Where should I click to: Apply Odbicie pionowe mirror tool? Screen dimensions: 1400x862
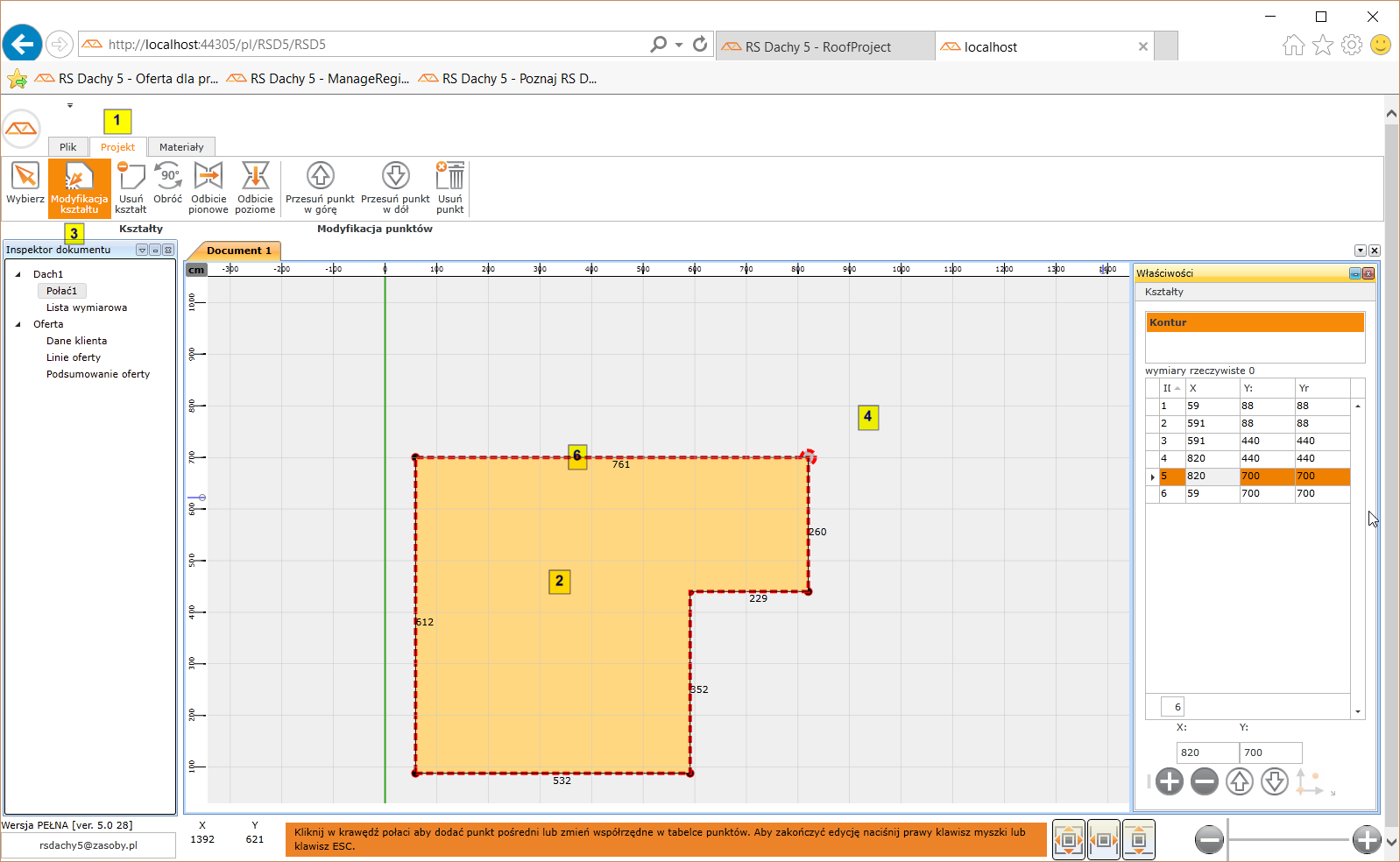point(209,184)
